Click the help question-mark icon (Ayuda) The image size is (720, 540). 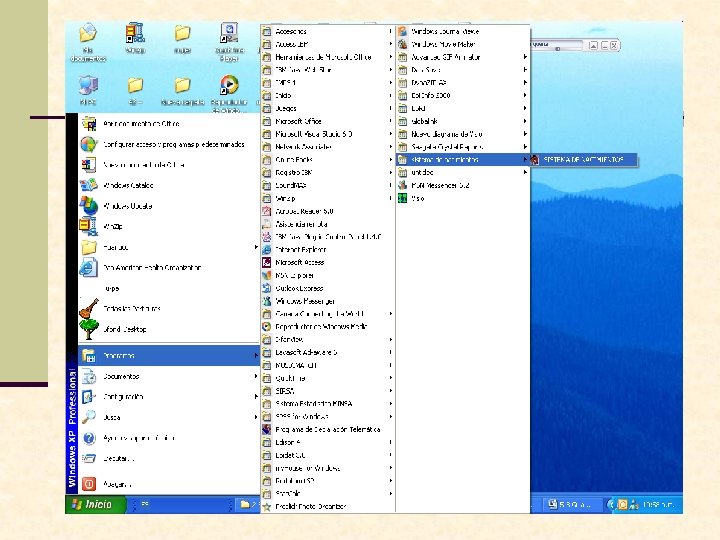[89, 438]
